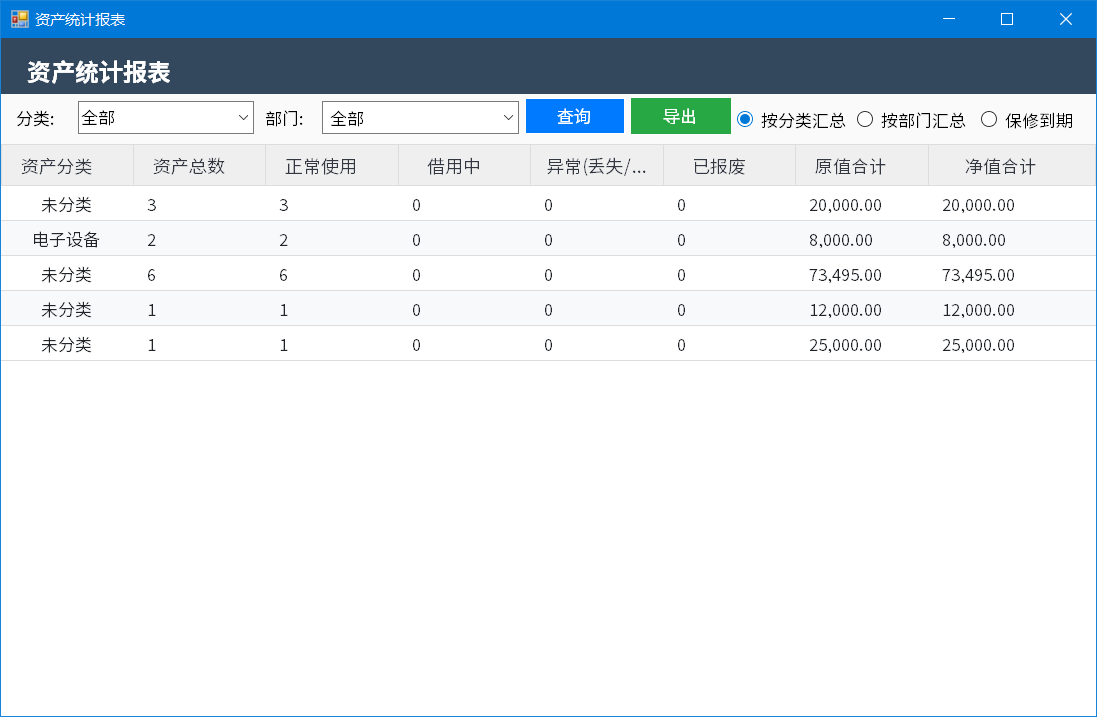
Task: Sort by 资产总数 column header
Action: click(199, 166)
